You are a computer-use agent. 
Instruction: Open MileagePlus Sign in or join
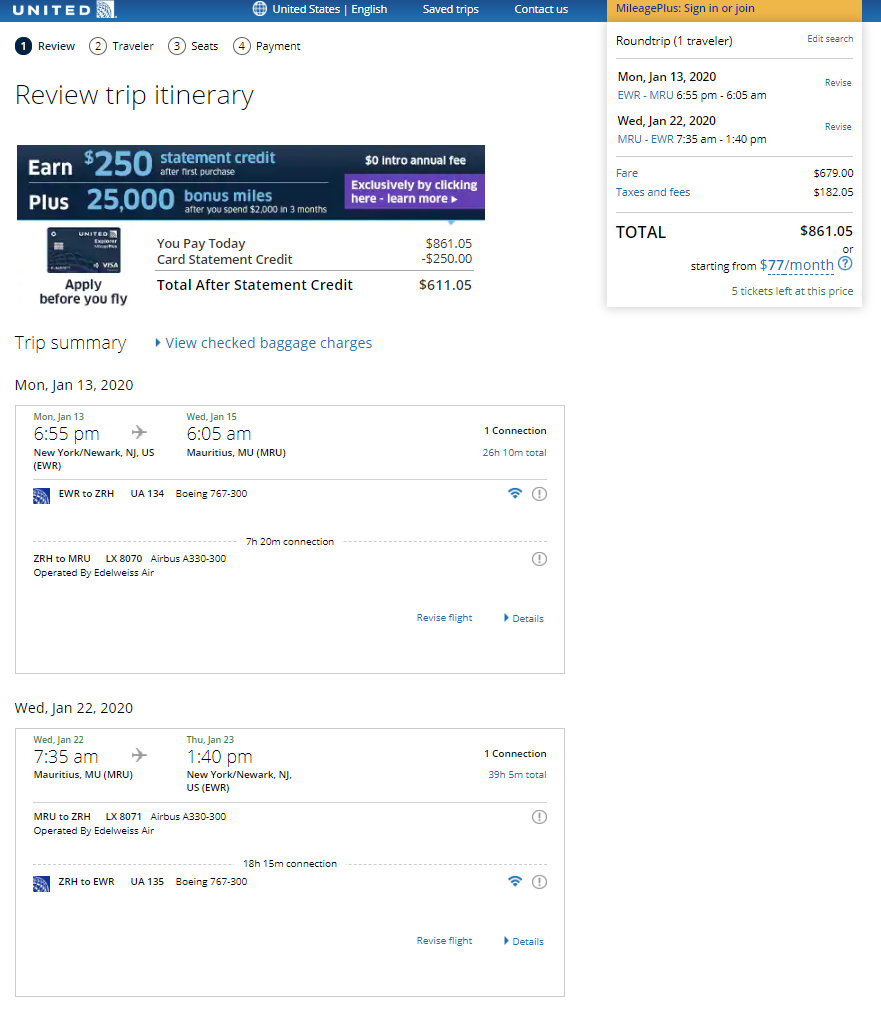click(685, 8)
